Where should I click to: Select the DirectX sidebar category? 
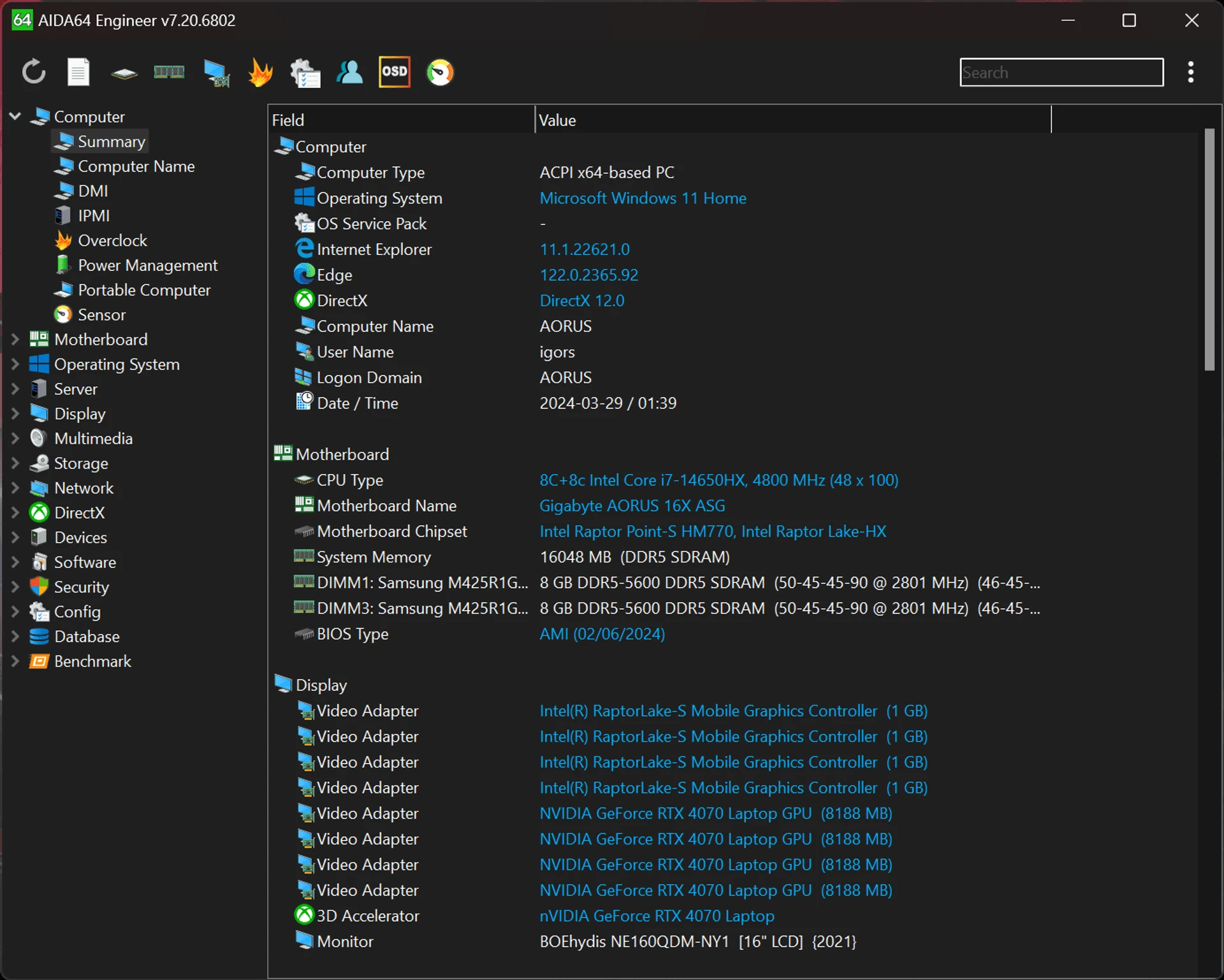pos(68,512)
